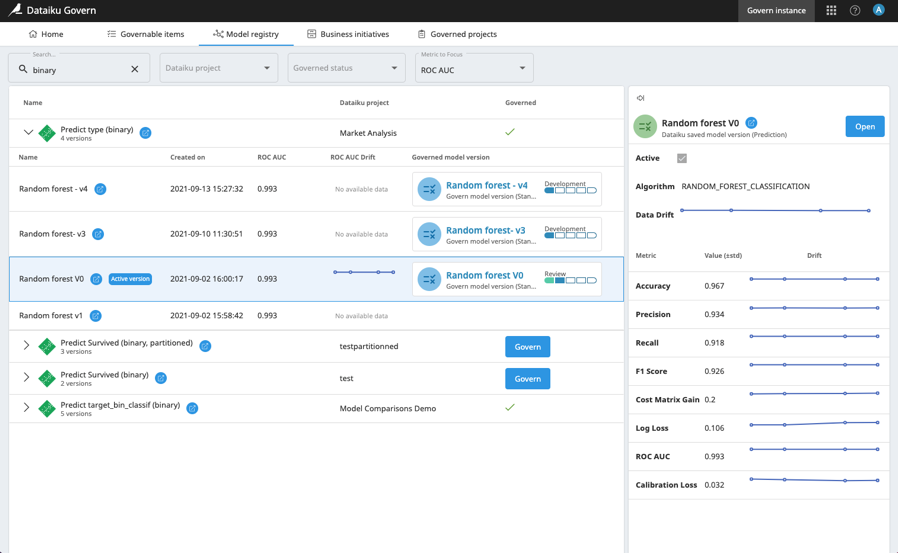
Task: Click the help question mark icon
Action: click(855, 10)
